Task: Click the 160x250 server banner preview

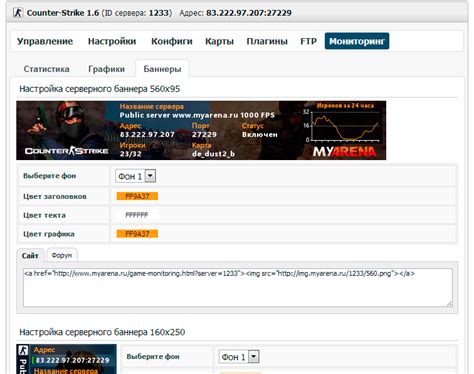Action: point(66,359)
